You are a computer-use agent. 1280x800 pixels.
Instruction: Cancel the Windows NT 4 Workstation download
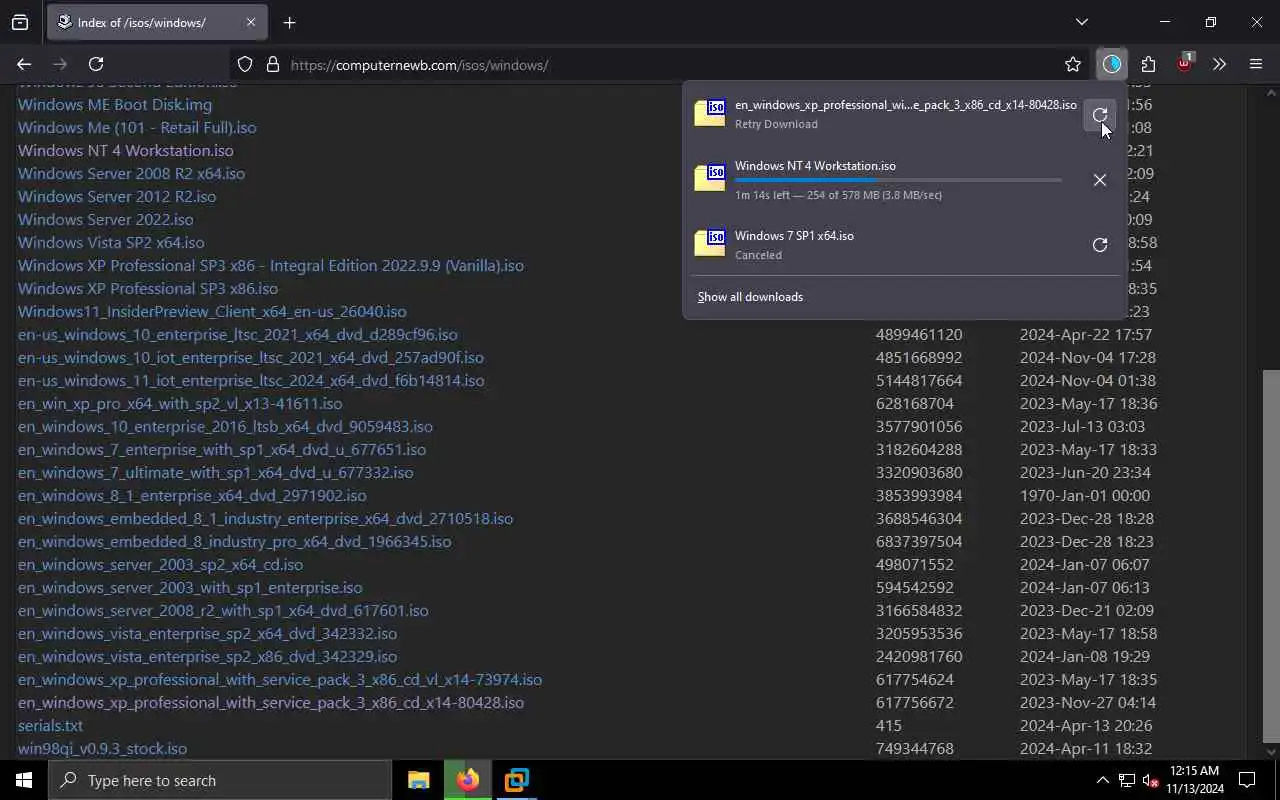pyautogui.click(x=1099, y=180)
